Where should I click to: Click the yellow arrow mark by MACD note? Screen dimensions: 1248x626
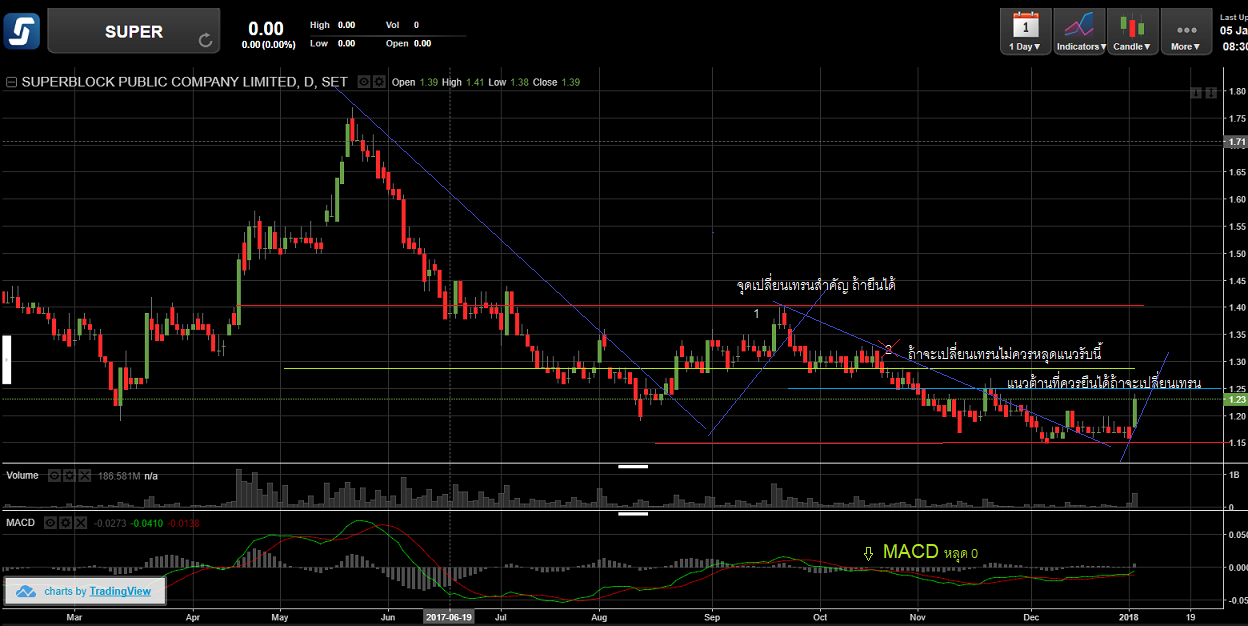tap(868, 552)
